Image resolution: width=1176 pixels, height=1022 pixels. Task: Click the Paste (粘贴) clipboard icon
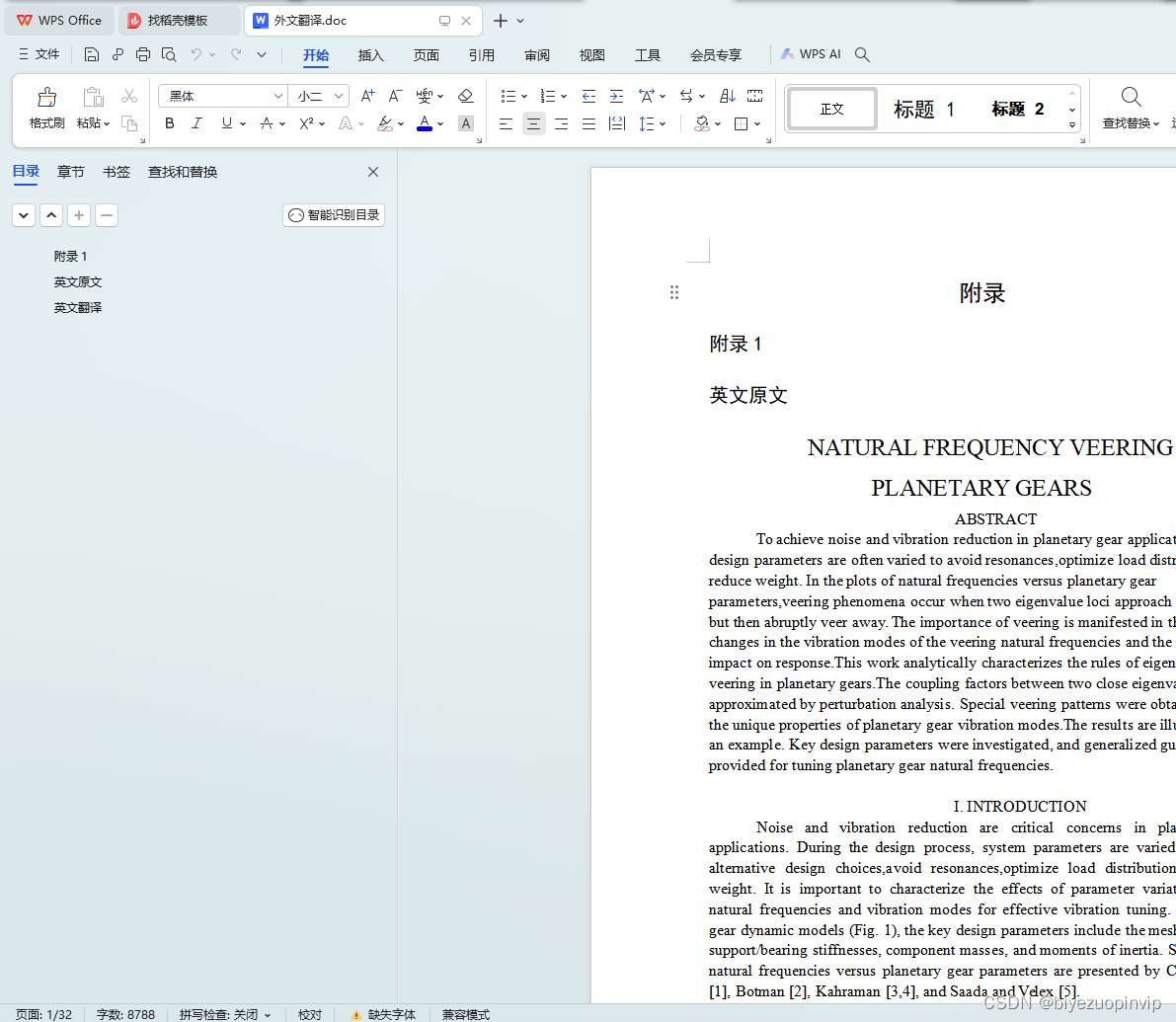coord(93,97)
